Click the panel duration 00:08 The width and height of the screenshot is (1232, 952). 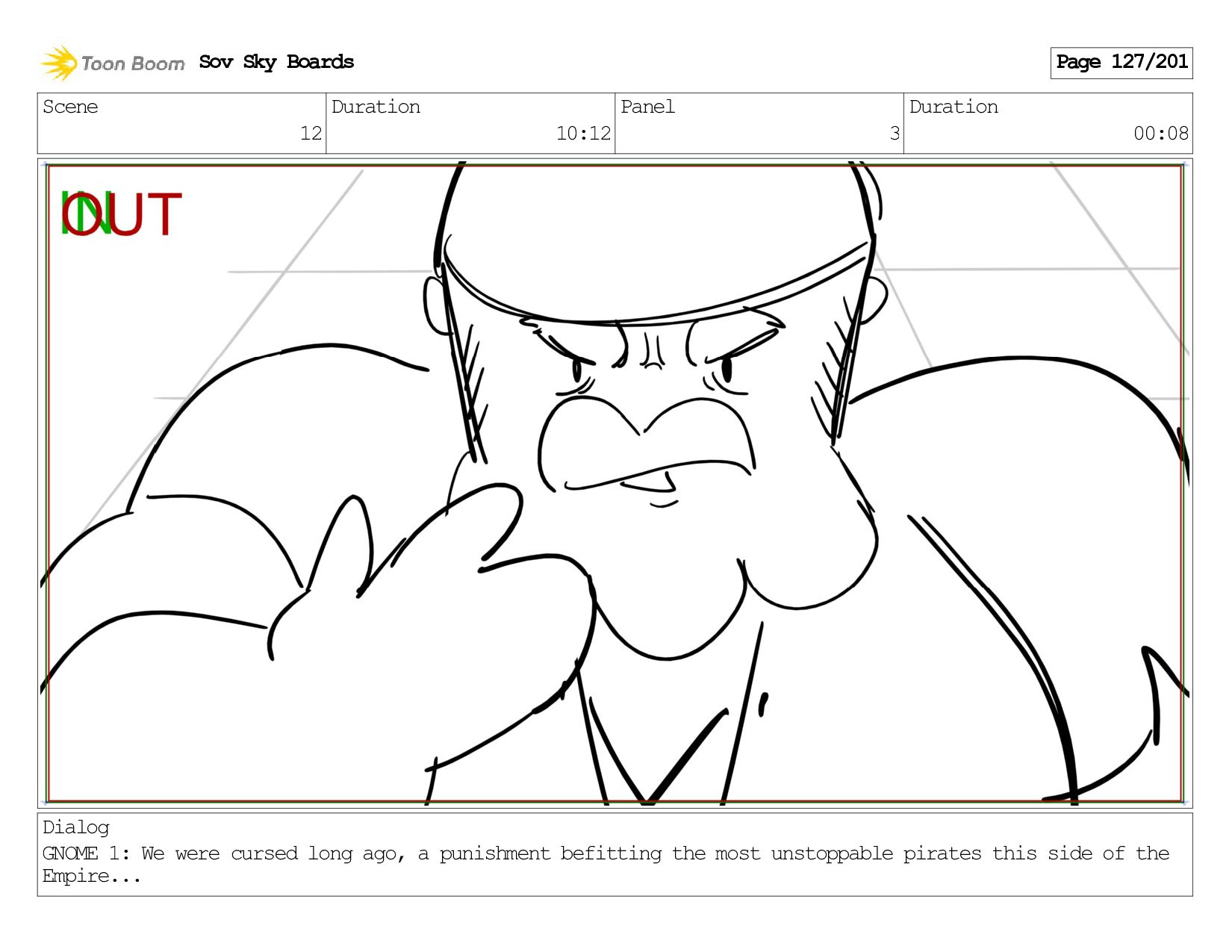pyautogui.click(x=1161, y=134)
